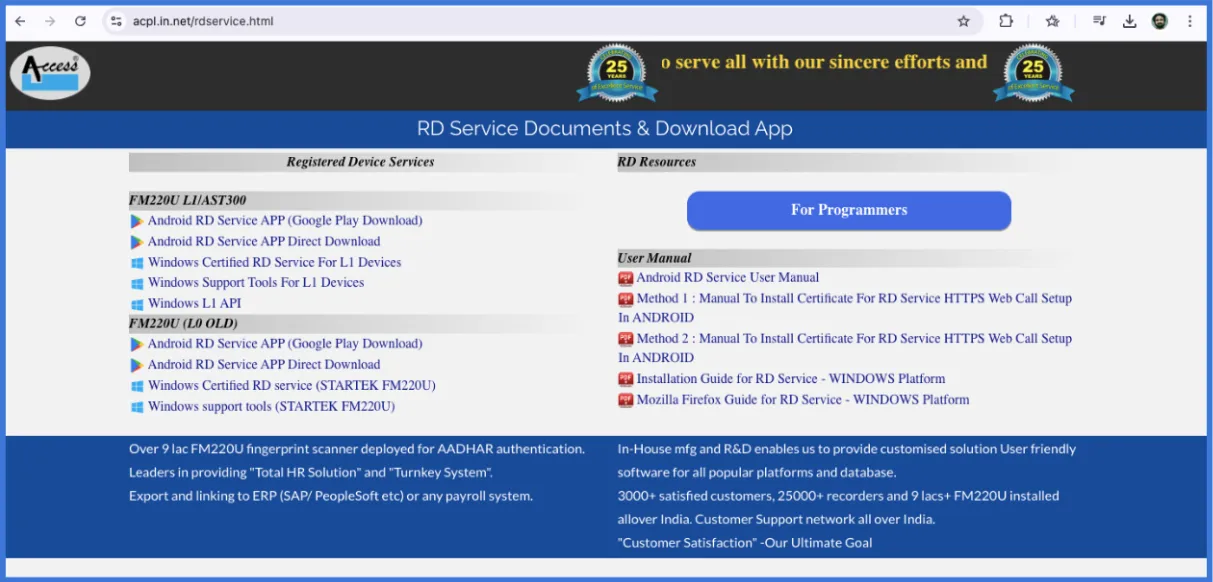Viewport: 1213px width, 582px height.
Task: Click the For Programmers button
Action: (849, 210)
